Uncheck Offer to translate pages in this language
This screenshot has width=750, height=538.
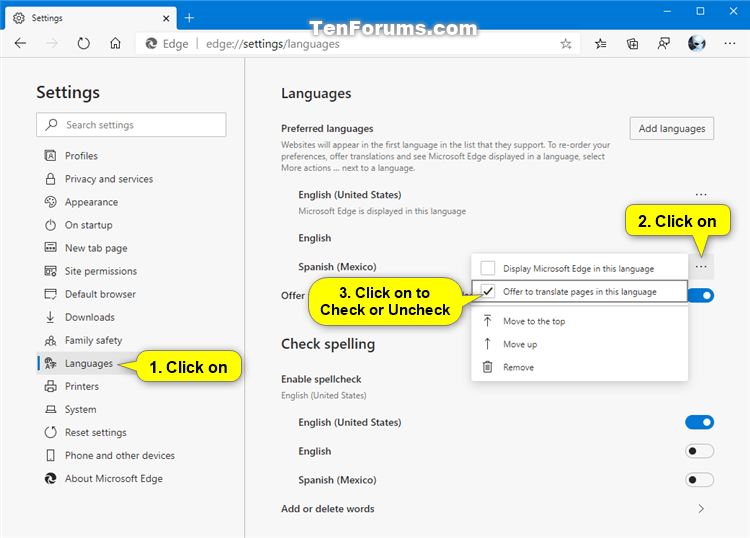tap(487, 291)
